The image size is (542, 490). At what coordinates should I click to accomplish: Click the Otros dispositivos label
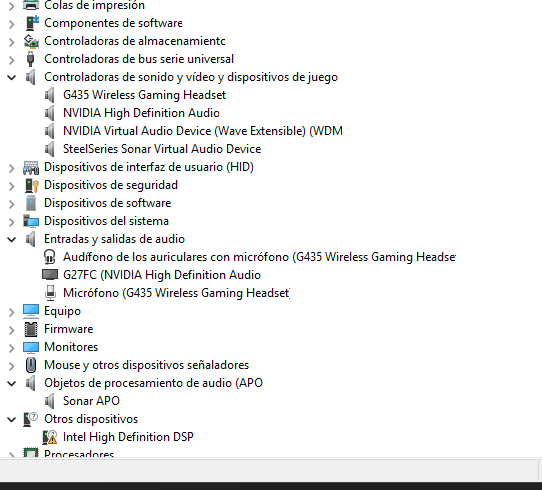pyautogui.click(x=91, y=419)
